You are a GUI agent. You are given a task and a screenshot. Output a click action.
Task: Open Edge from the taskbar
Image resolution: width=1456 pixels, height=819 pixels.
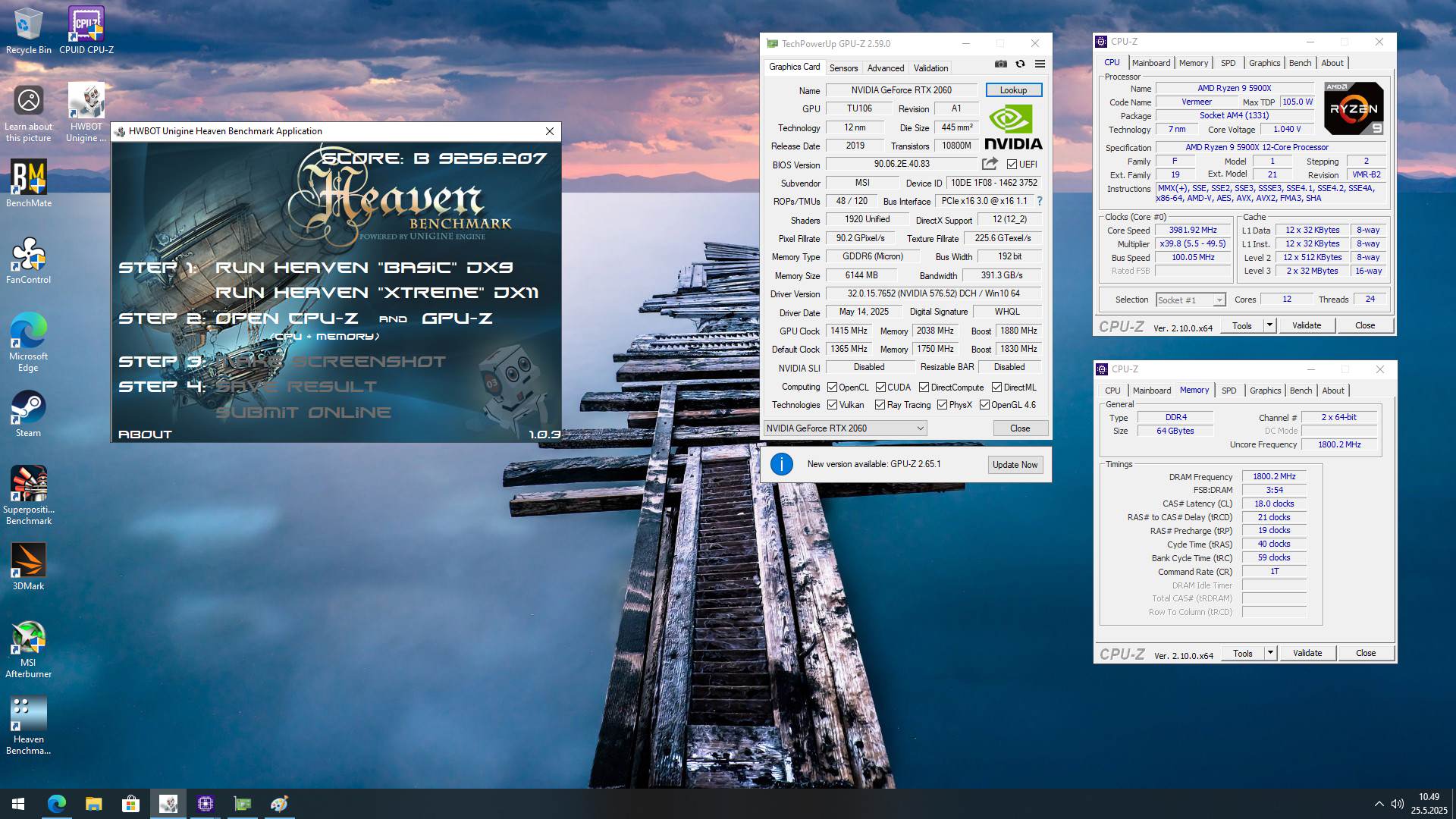click(x=57, y=804)
